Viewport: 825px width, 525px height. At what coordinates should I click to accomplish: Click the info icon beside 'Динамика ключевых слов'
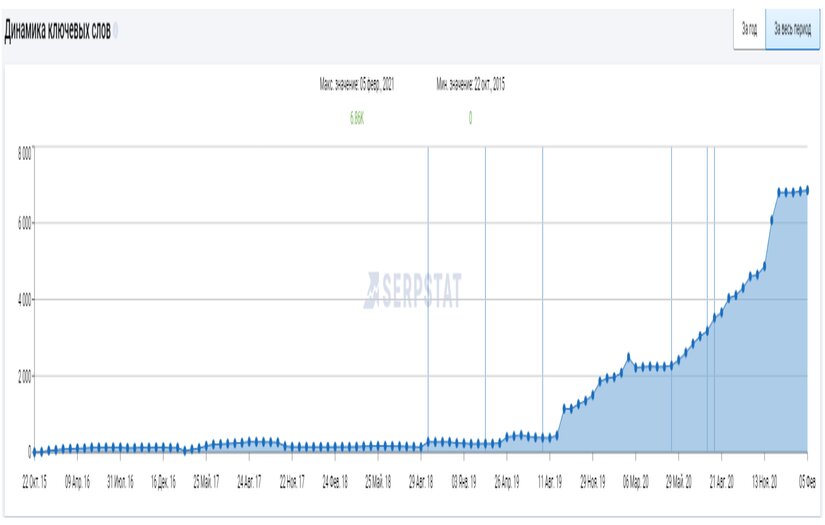(115, 31)
